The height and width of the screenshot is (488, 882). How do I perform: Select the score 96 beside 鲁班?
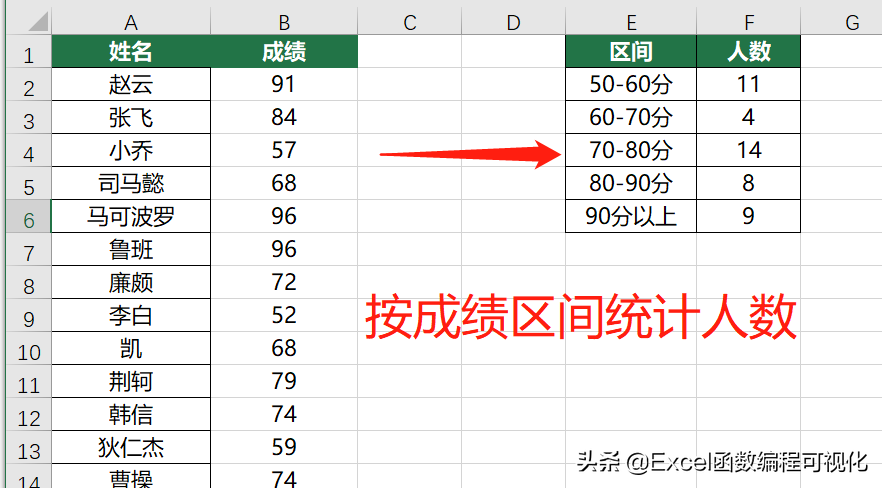pyautogui.click(x=284, y=250)
